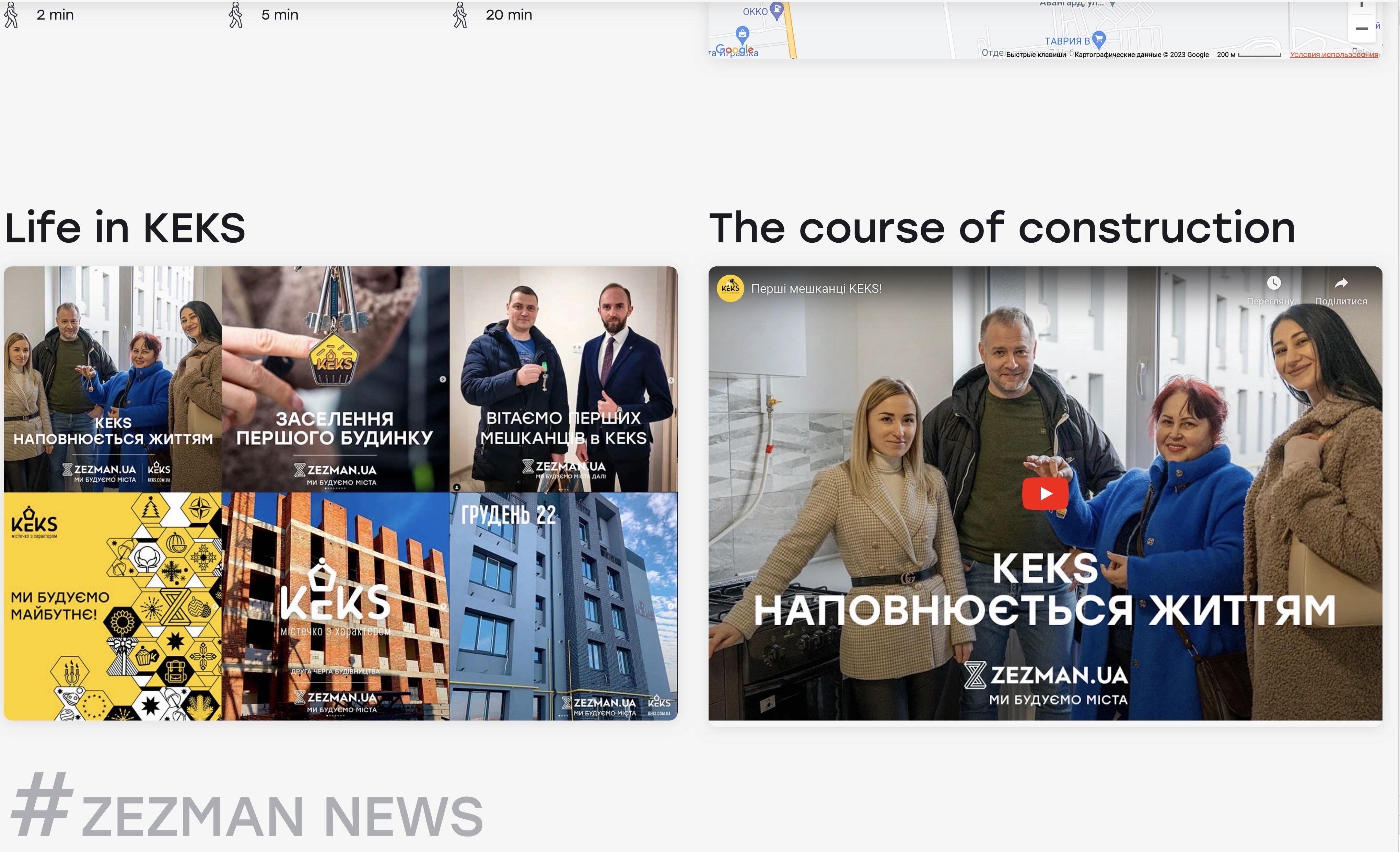Image resolution: width=1400 pixels, height=852 pixels.
Task: Open the KEKS channel avatar icon
Action: [x=730, y=288]
